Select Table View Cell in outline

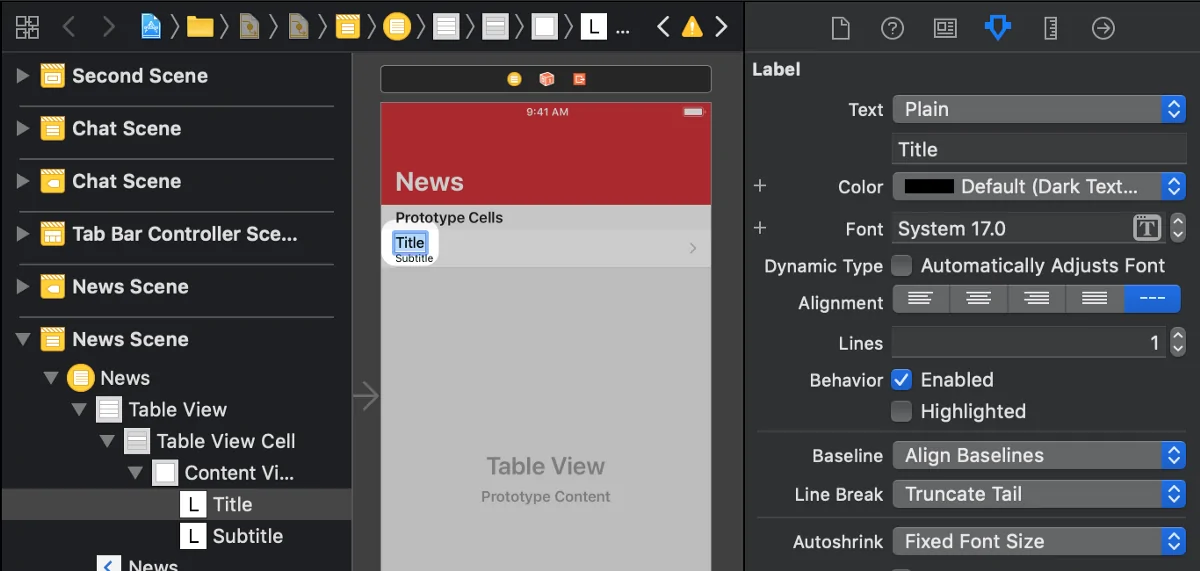point(225,441)
